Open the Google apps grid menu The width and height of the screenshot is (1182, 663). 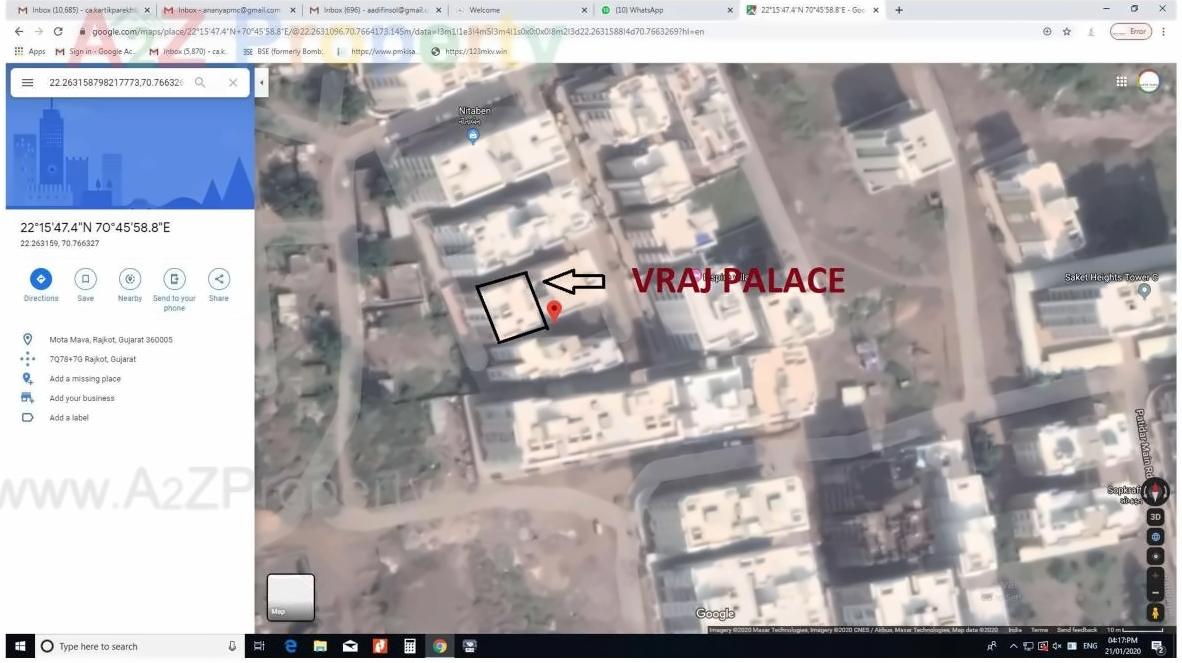click(1122, 81)
